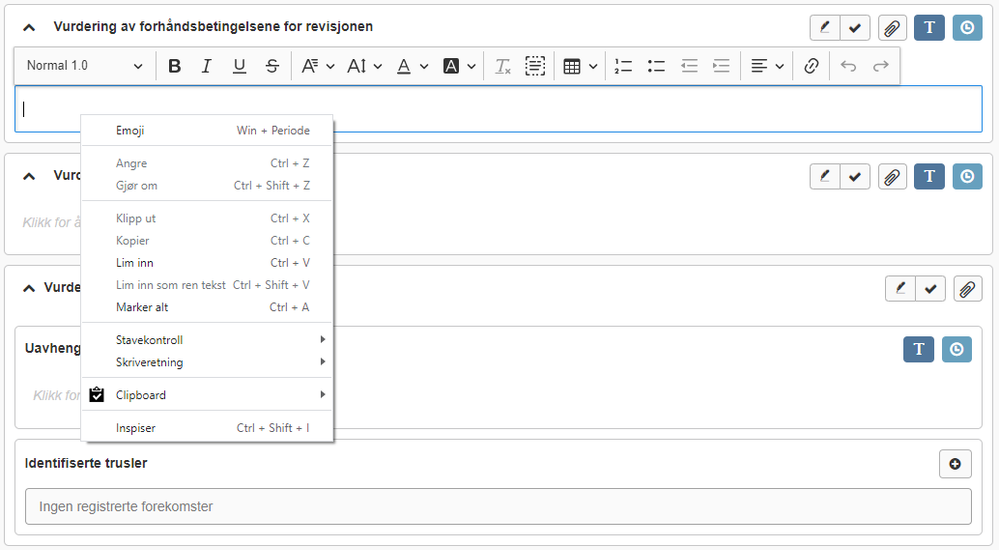Toggle the clock history button in first section
The image size is (999, 550).
pyautogui.click(x=967, y=28)
